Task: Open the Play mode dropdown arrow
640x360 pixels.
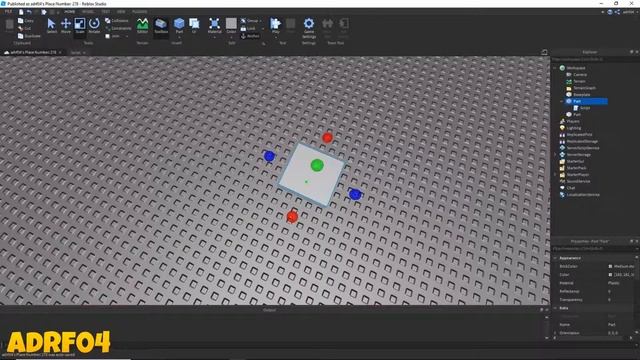Action: tap(276, 38)
